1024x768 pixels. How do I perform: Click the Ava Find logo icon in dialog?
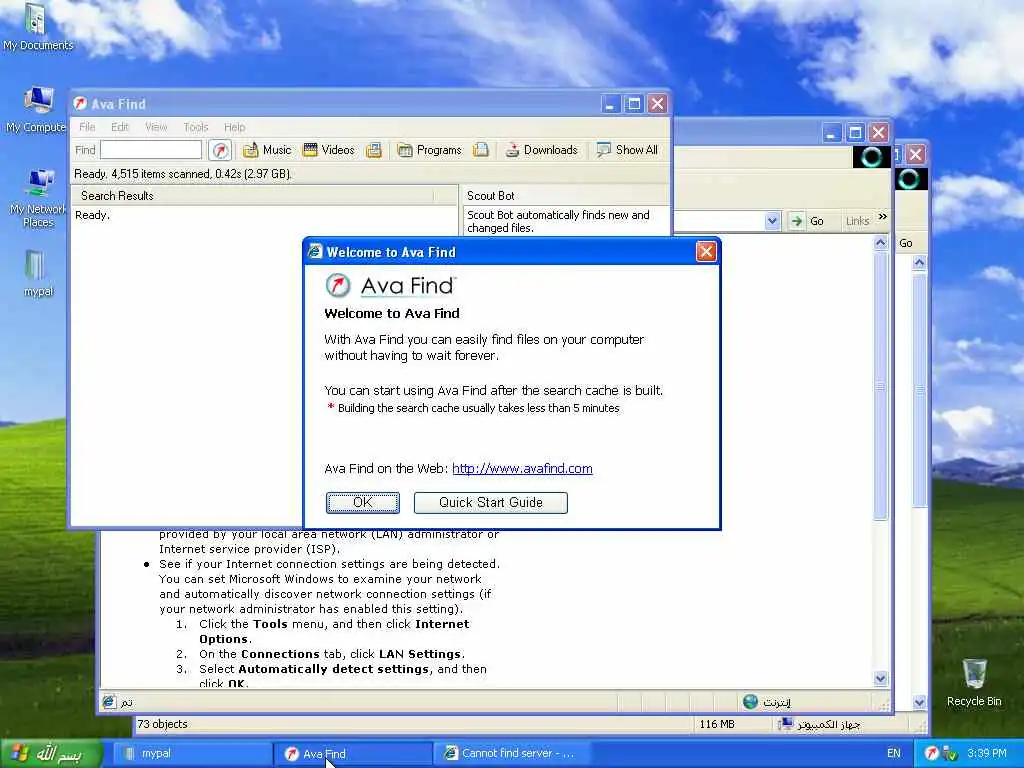[x=338, y=285]
